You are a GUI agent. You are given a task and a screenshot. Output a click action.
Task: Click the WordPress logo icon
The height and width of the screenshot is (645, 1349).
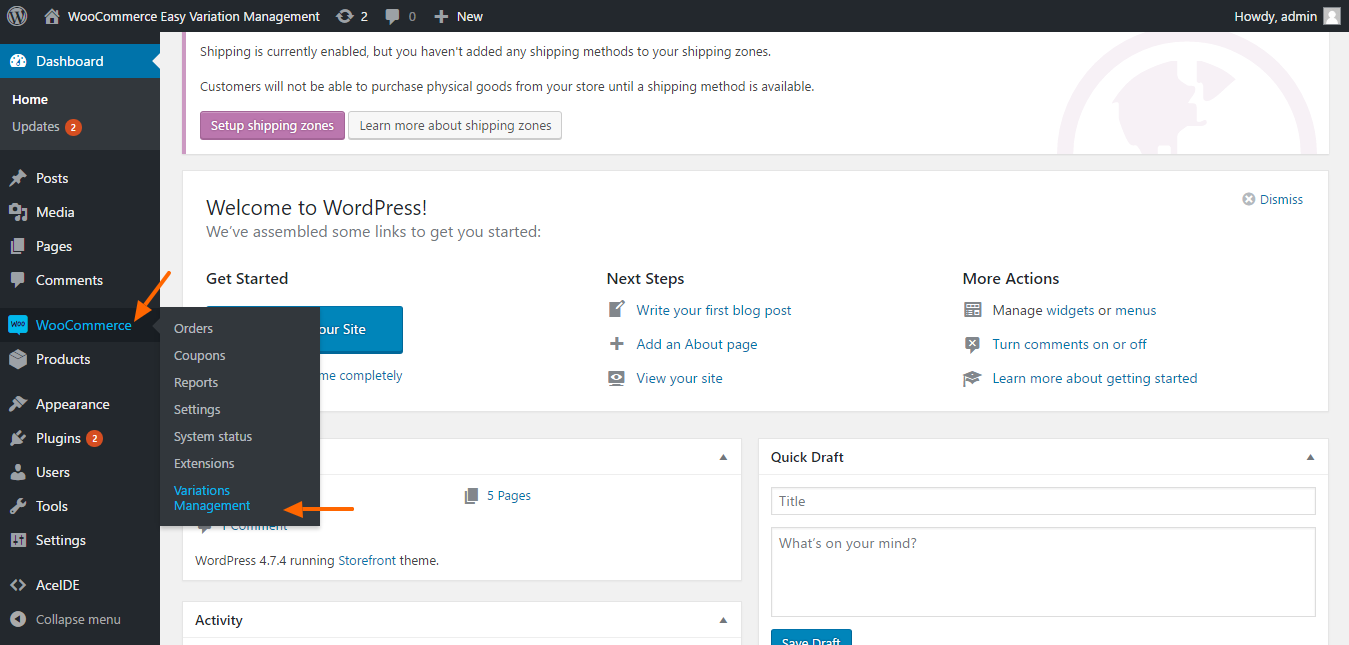[17, 16]
